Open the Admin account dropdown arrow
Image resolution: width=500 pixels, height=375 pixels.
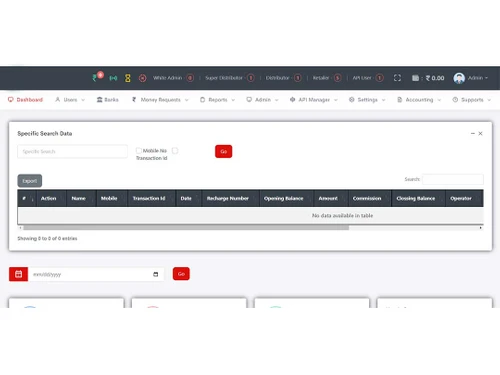(486, 78)
